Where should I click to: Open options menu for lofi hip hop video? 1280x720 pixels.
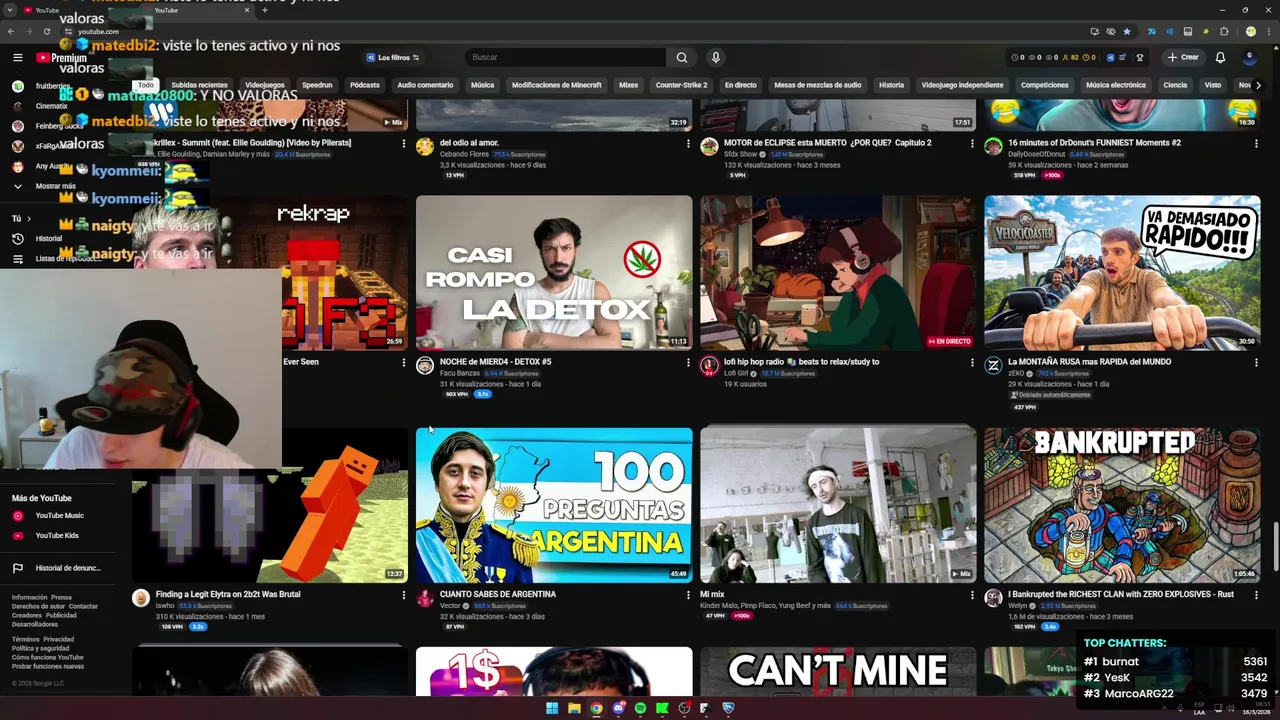coord(972,362)
